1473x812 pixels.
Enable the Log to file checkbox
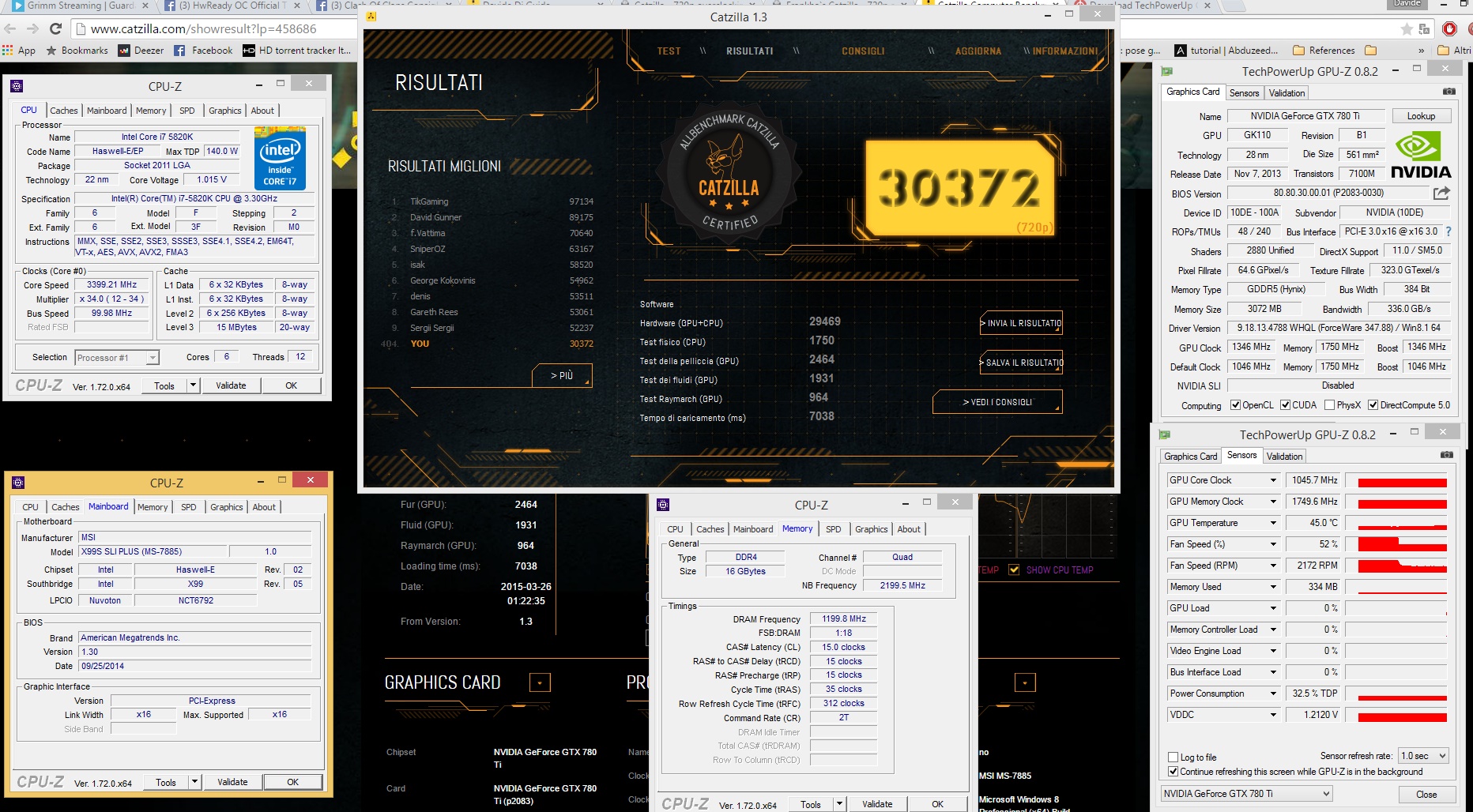click(1174, 757)
